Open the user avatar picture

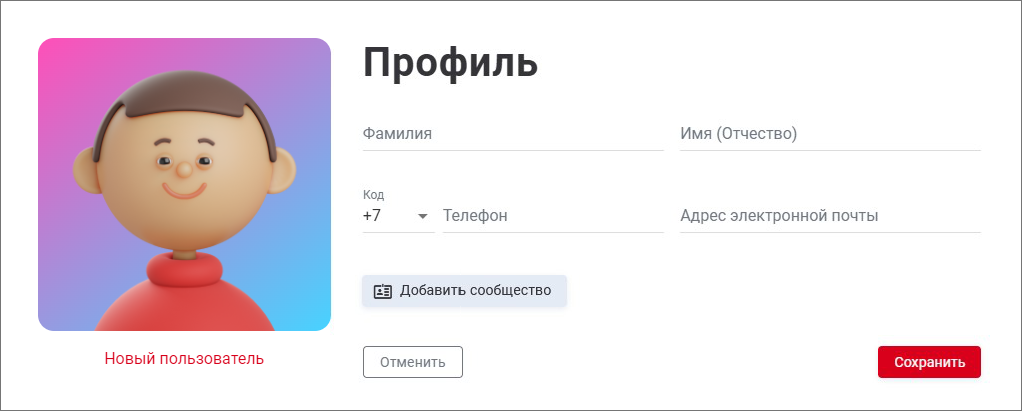click(x=184, y=184)
